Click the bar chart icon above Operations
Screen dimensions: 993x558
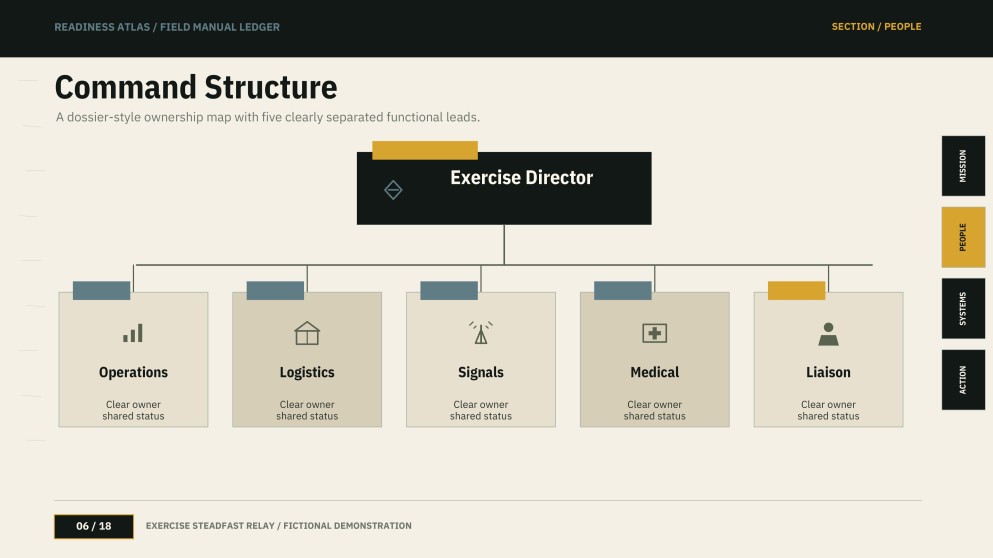point(133,333)
